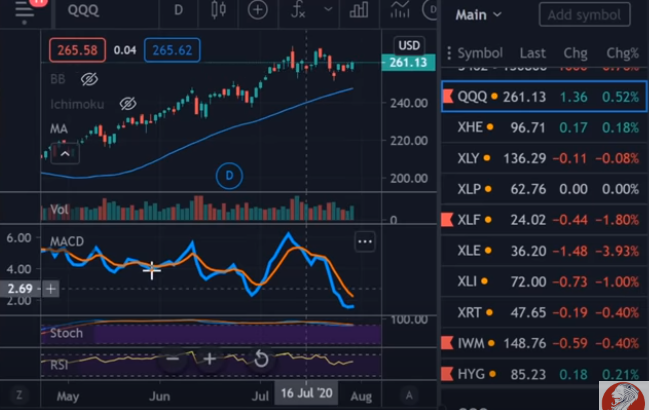
Task: Select the Vol indicator label
Action: click(x=59, y=209)
